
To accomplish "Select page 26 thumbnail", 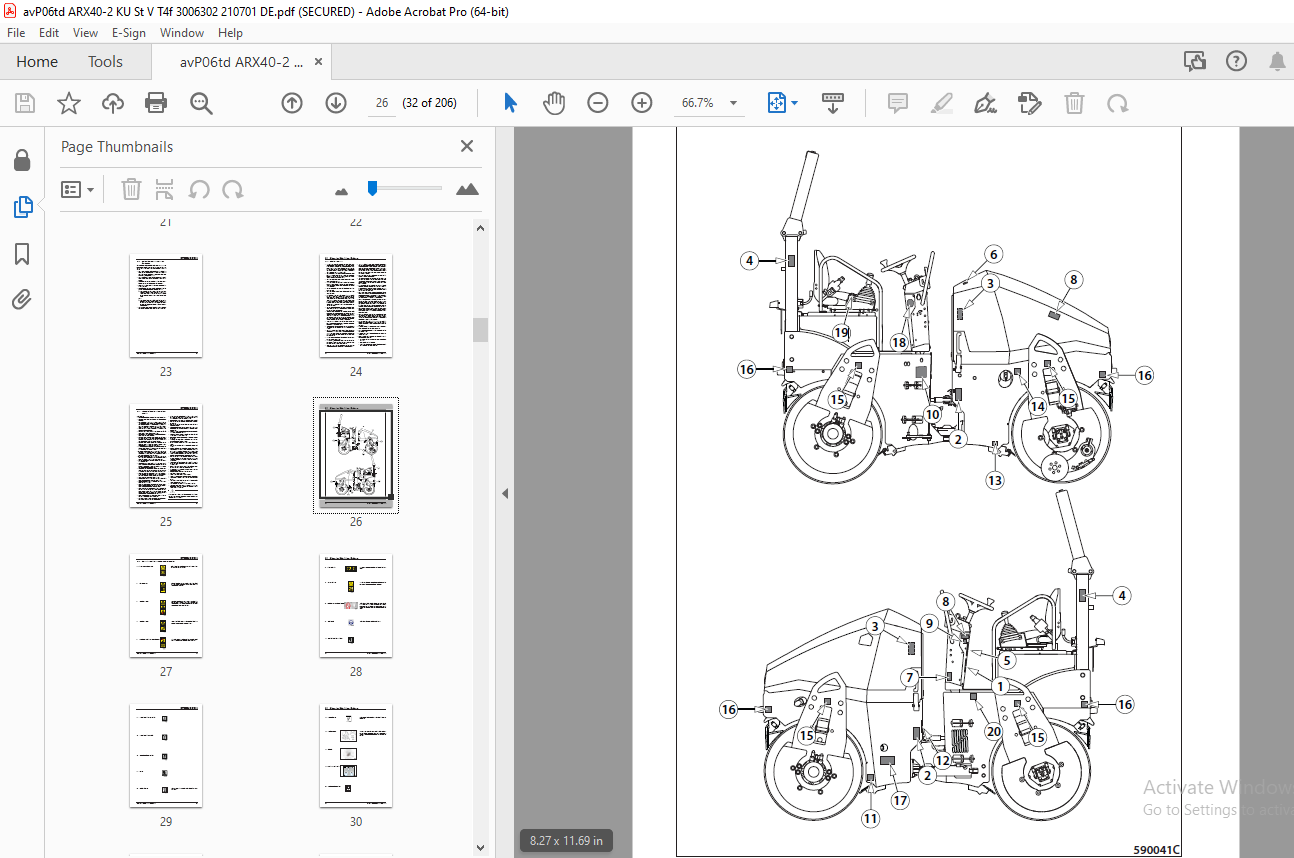I will click(x=356, y=455).
